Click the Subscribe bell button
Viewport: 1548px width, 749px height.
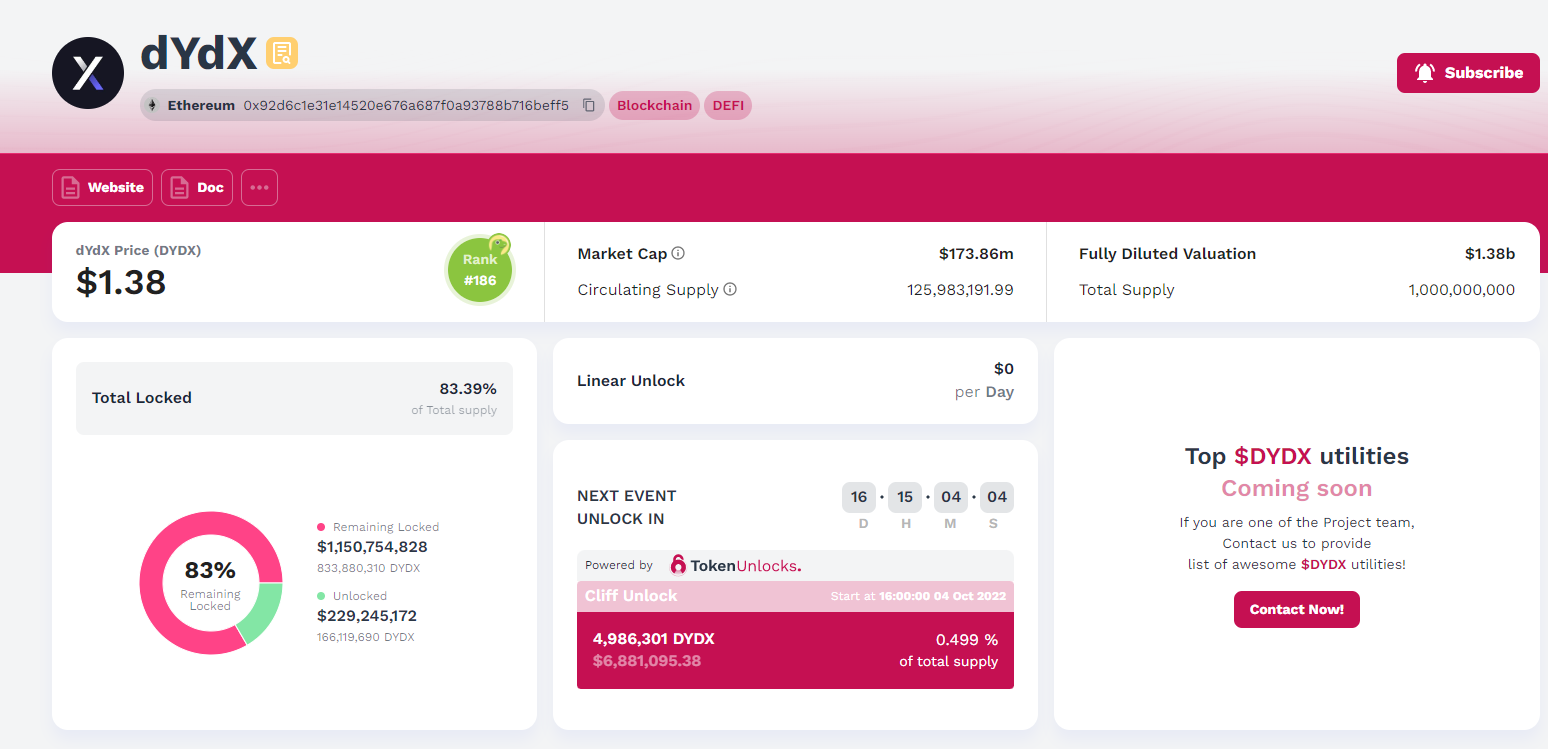1468,73
